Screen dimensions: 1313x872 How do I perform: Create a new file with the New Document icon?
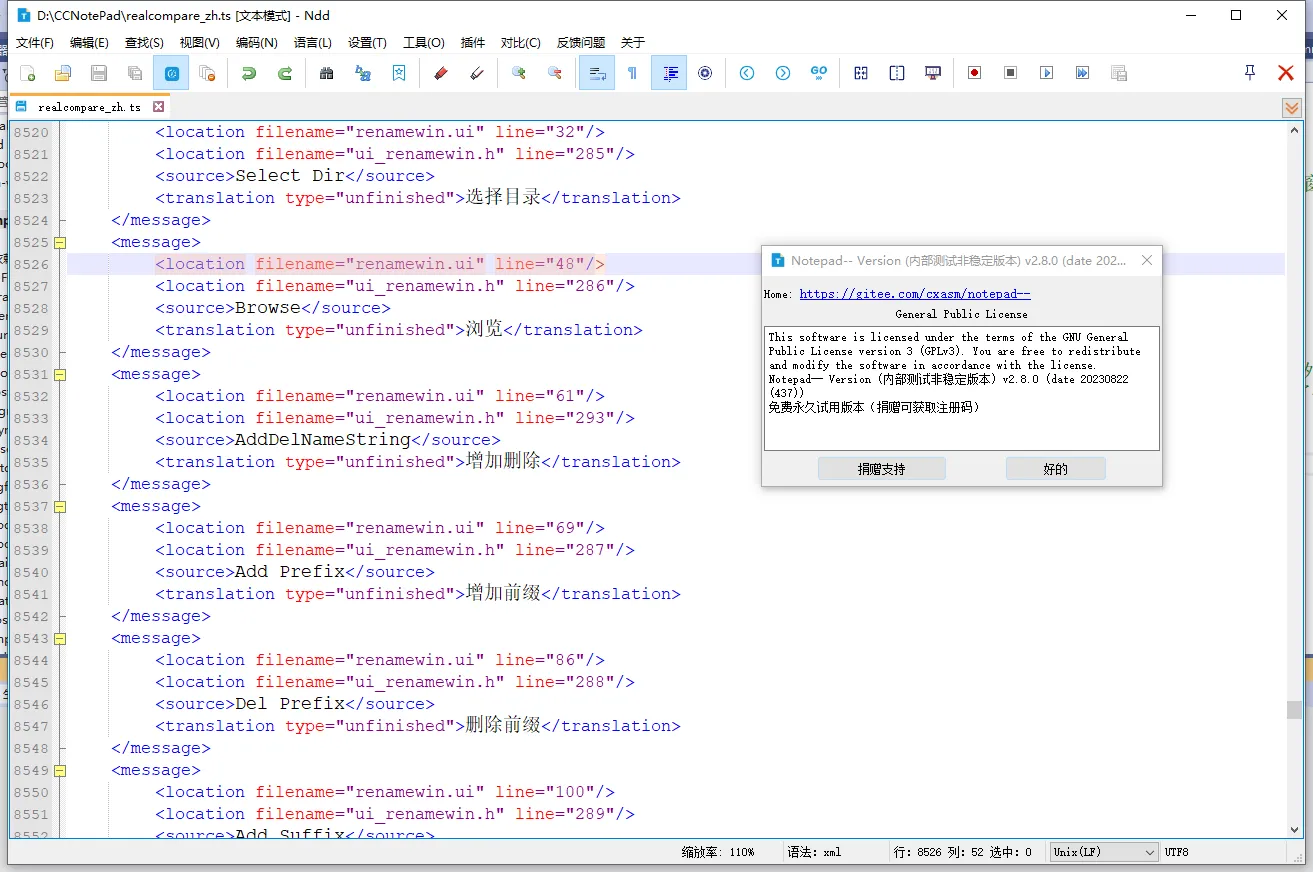pyautogui.click(x=27, y=72)
